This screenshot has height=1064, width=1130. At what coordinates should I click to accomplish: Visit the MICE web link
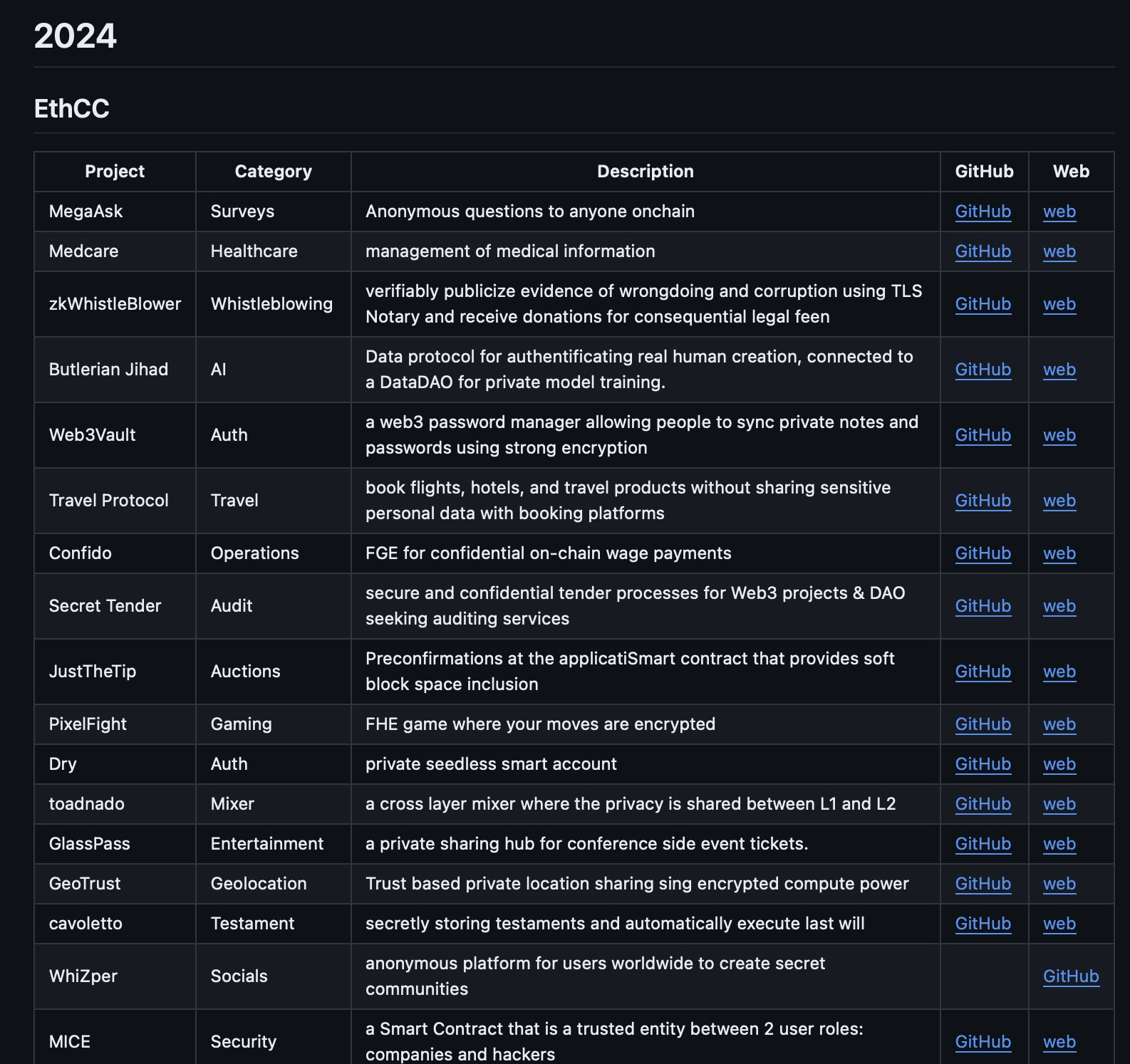pos(1059,1042)
